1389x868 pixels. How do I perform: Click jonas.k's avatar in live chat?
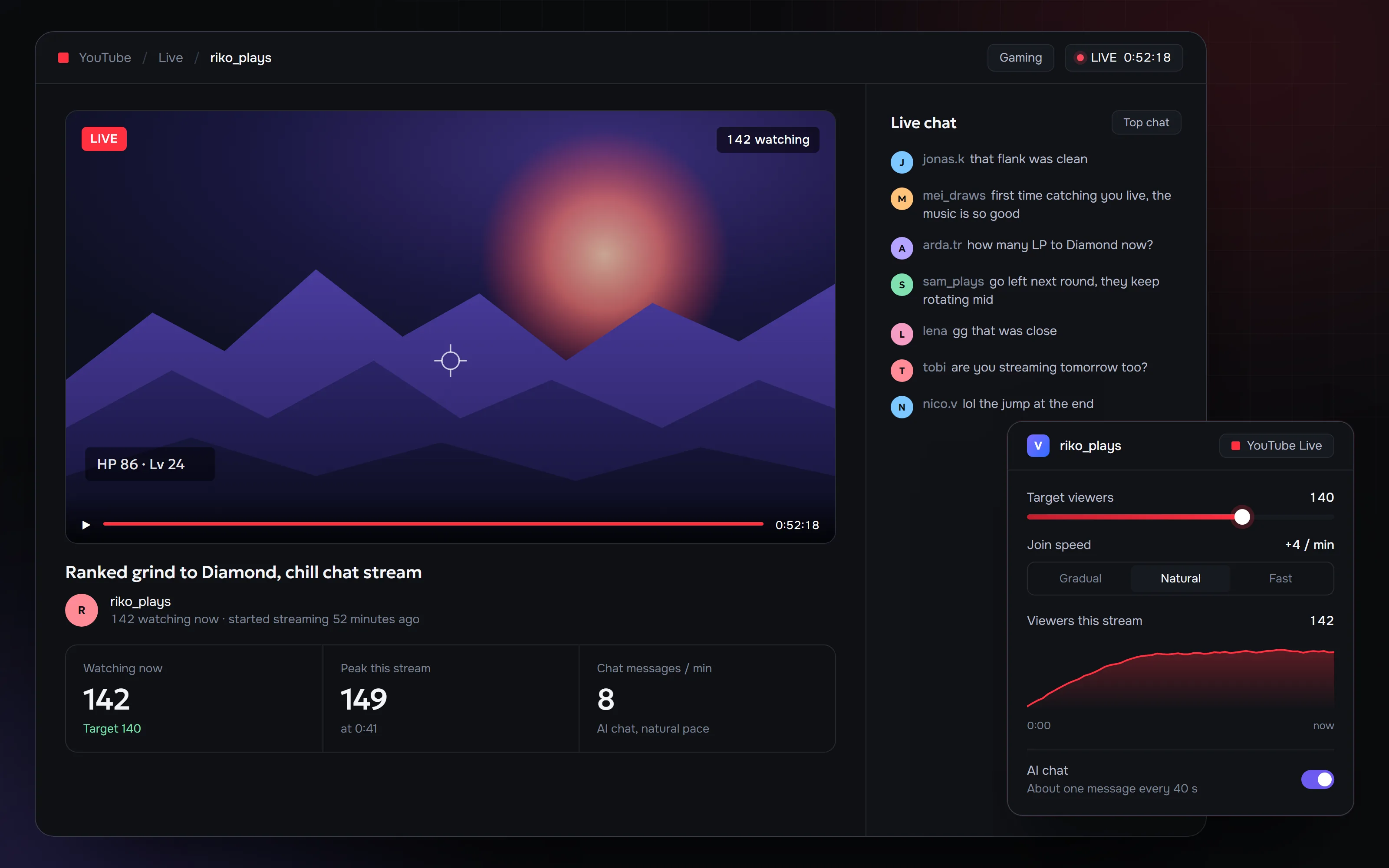[902, 162]
